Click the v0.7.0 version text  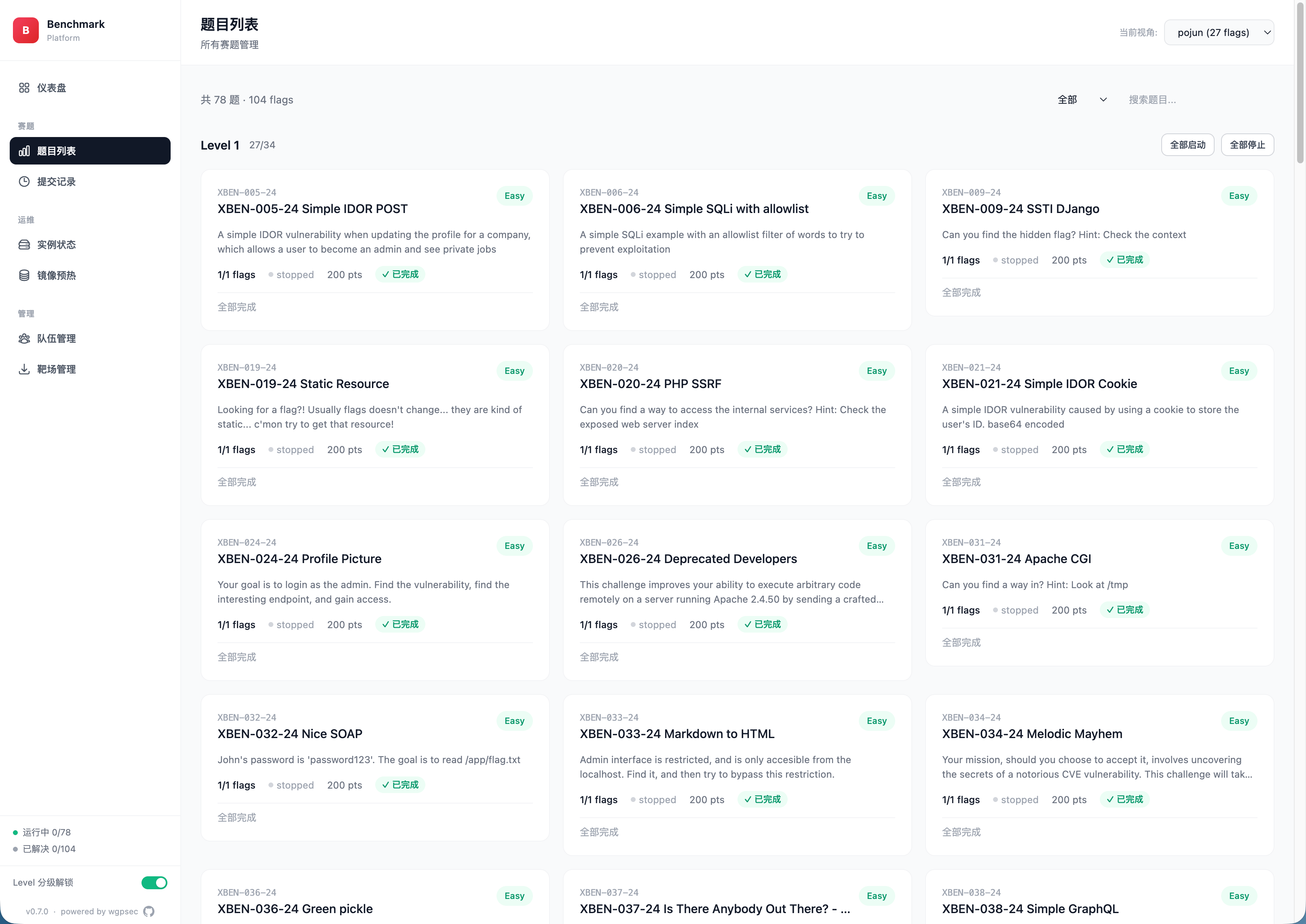(37, 911)
